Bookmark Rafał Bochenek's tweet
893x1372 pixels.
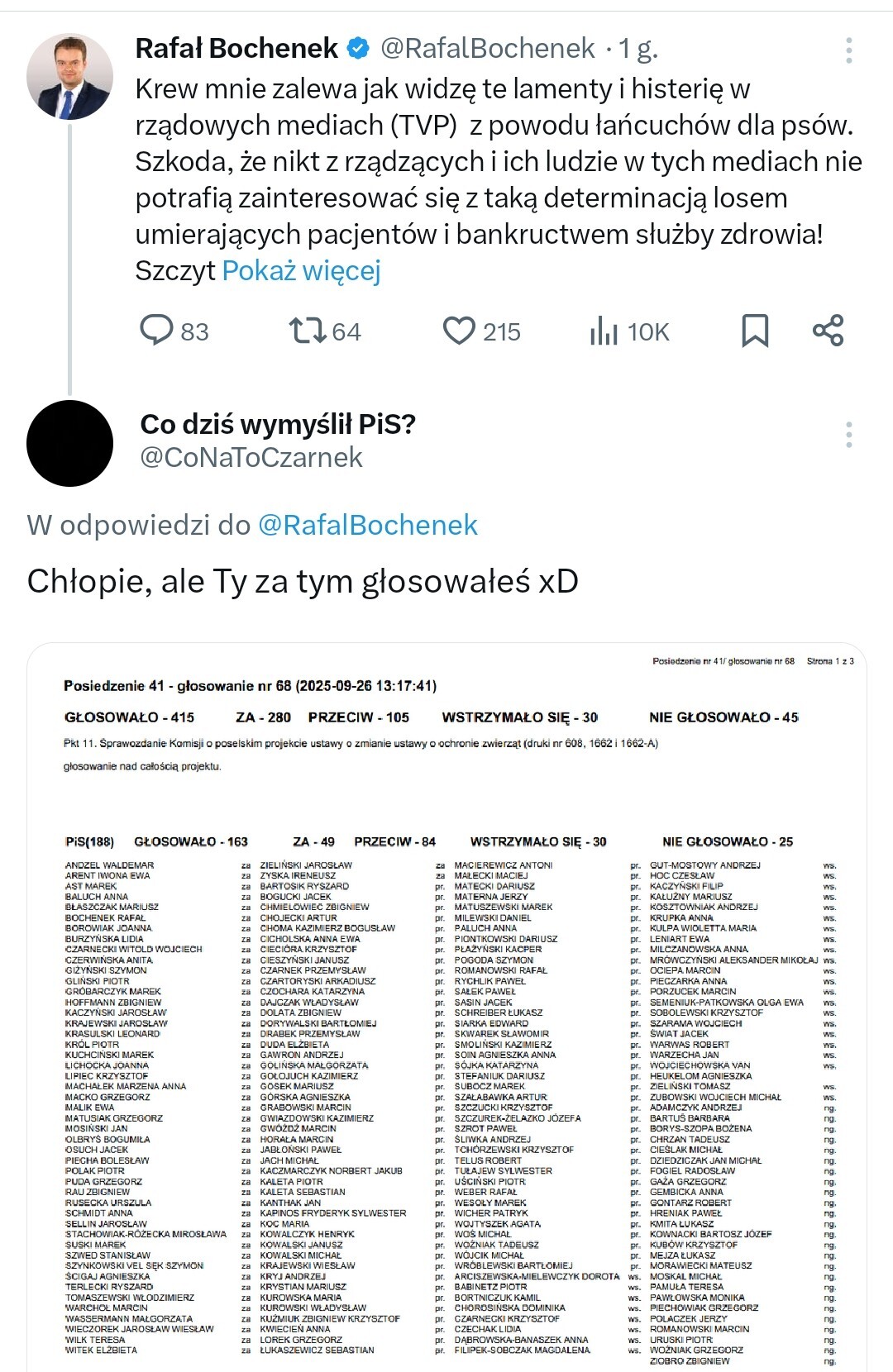[x=755, y=331]
